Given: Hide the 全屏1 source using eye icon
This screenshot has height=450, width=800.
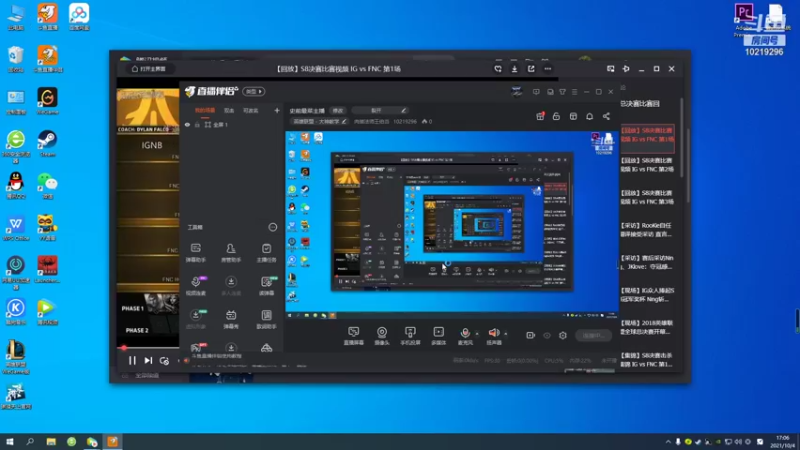Looking at the screenshot, I should 187,124.
